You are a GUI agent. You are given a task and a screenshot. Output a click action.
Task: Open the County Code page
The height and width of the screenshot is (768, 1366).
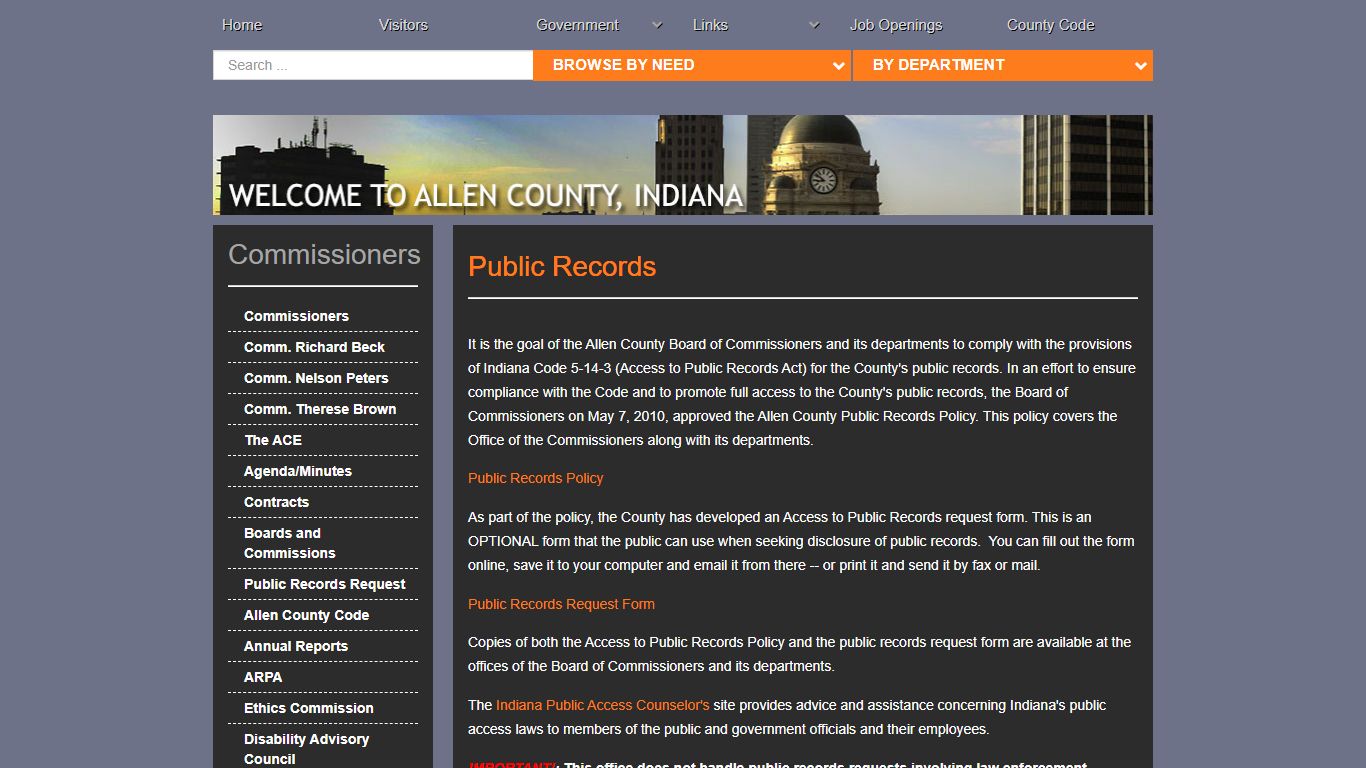click(1050, 25)
